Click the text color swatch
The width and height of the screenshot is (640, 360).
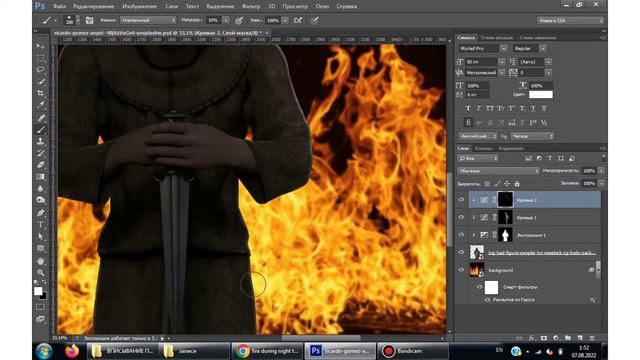pyautogui.click(x=540, y=95)
